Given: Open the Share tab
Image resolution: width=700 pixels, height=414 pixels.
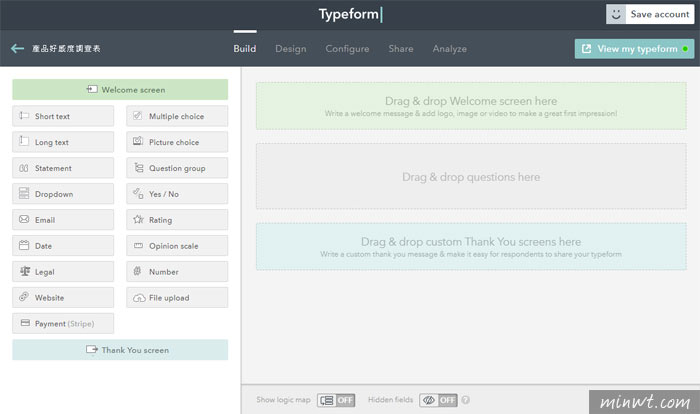Looking at the screenshot, I should point(401,49).
